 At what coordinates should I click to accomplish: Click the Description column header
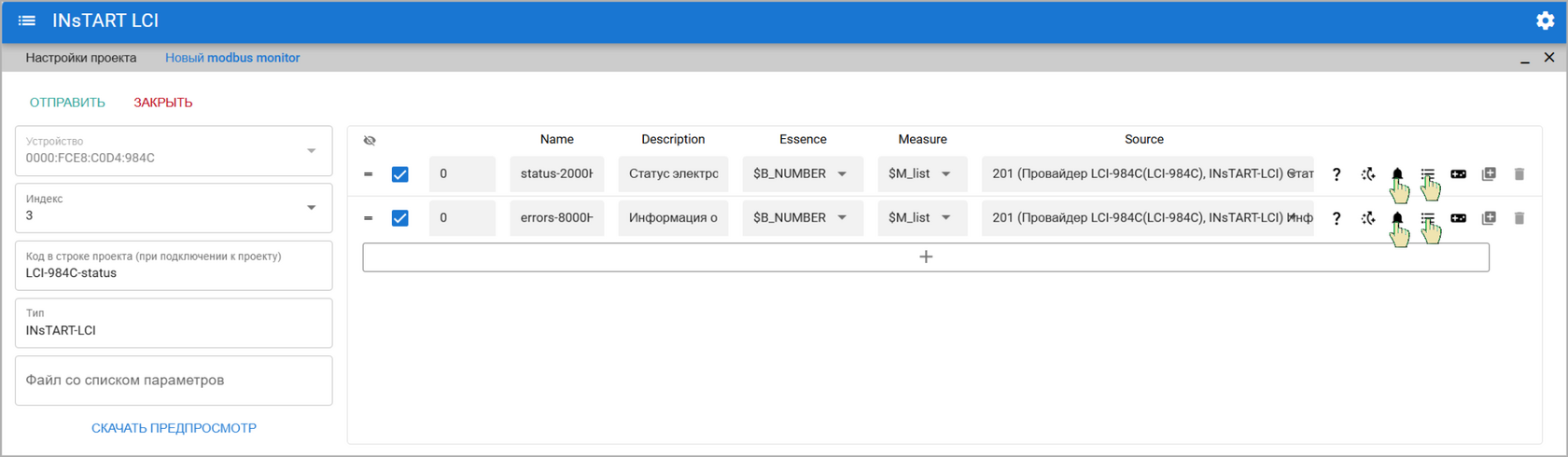click(x=673, y=140)
